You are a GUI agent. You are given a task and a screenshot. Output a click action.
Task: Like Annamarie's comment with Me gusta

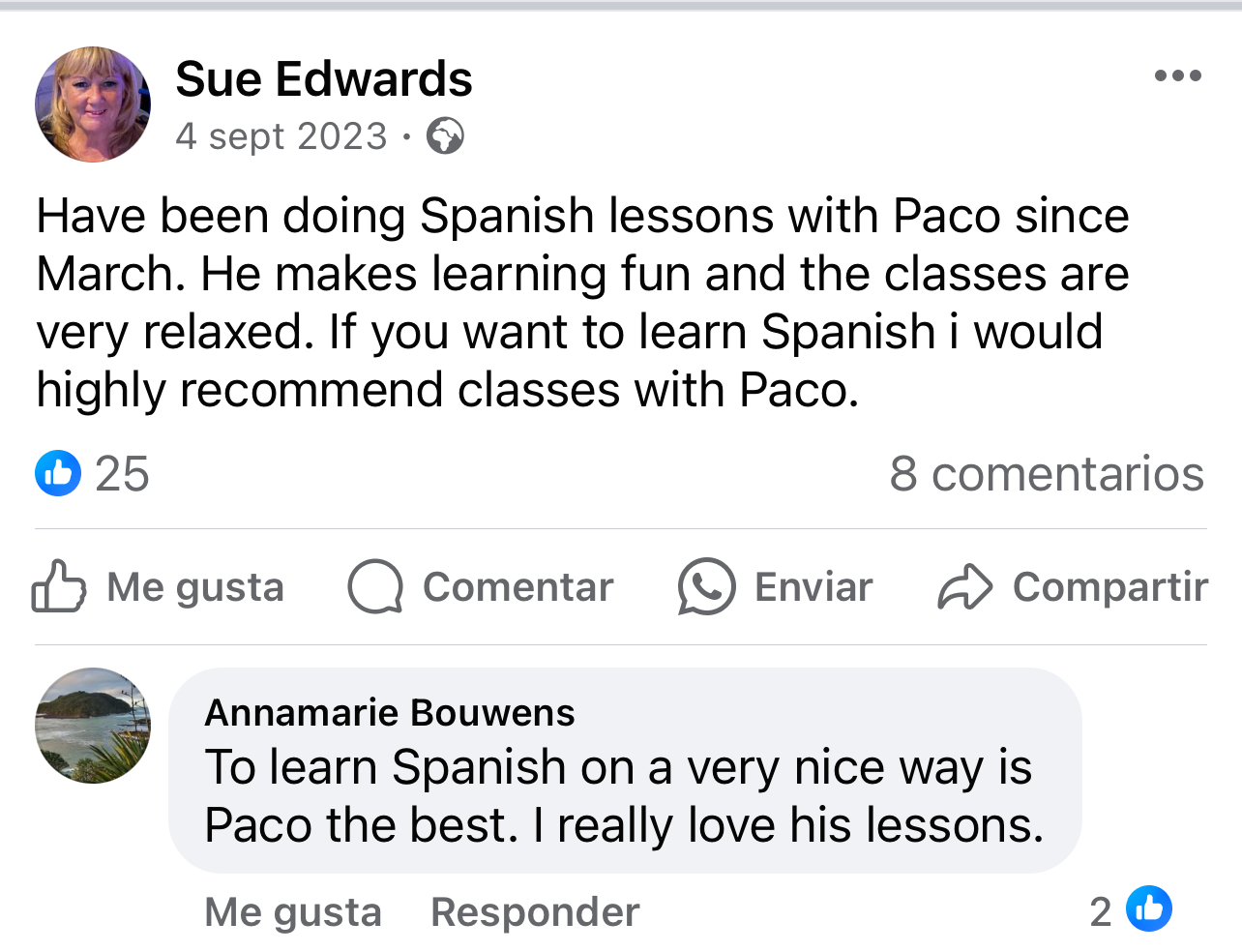coord(293,912)
